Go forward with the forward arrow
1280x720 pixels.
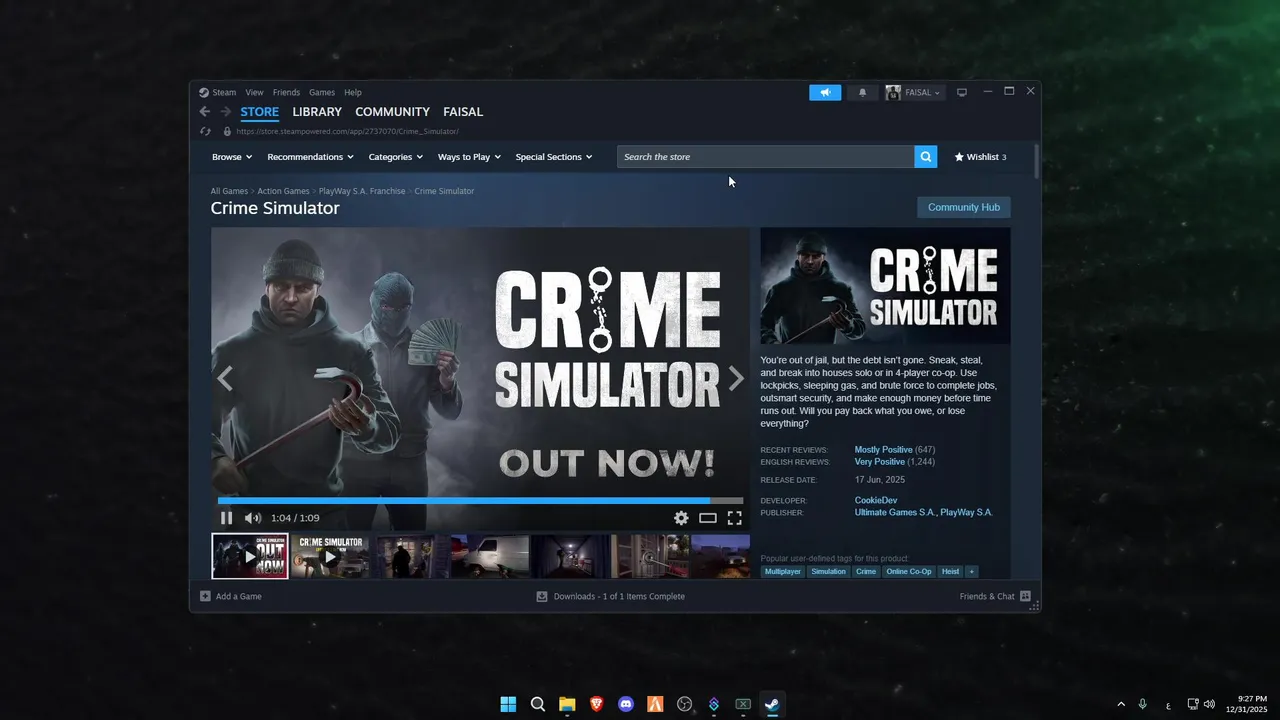pyautogui.click(x=226, y=112)
